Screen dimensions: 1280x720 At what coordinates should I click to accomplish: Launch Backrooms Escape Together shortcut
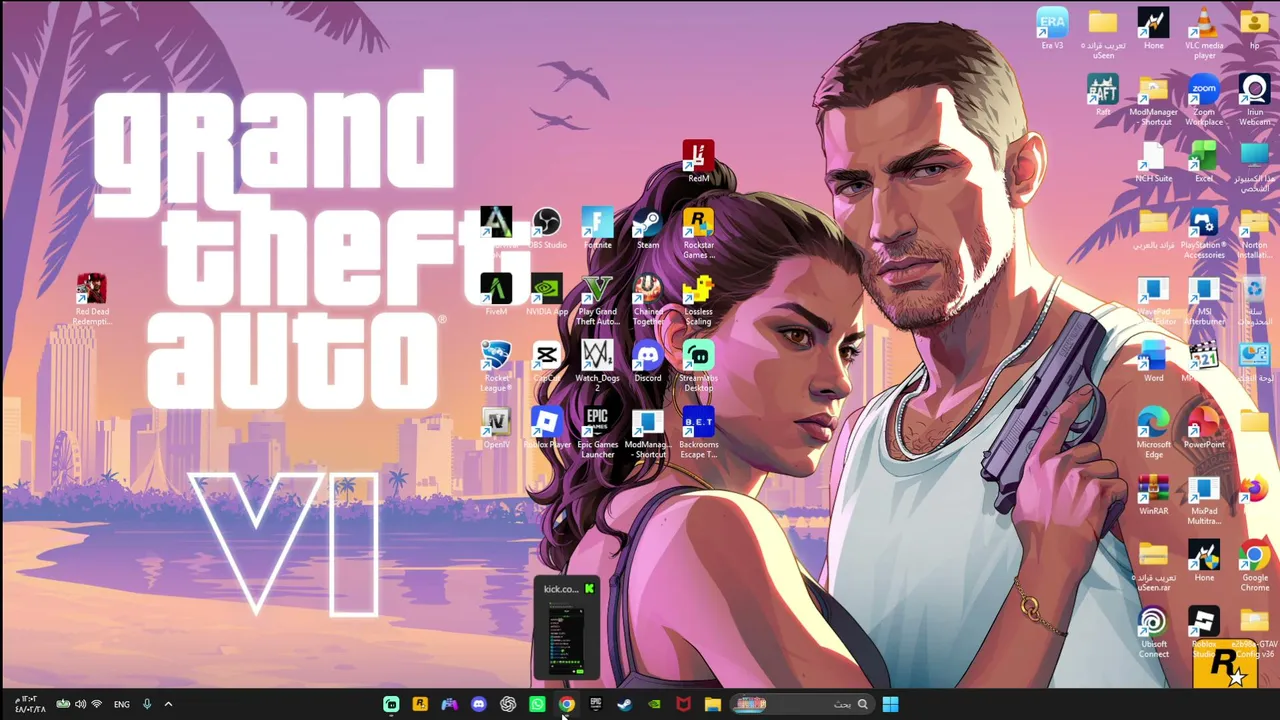coord(698,433)
